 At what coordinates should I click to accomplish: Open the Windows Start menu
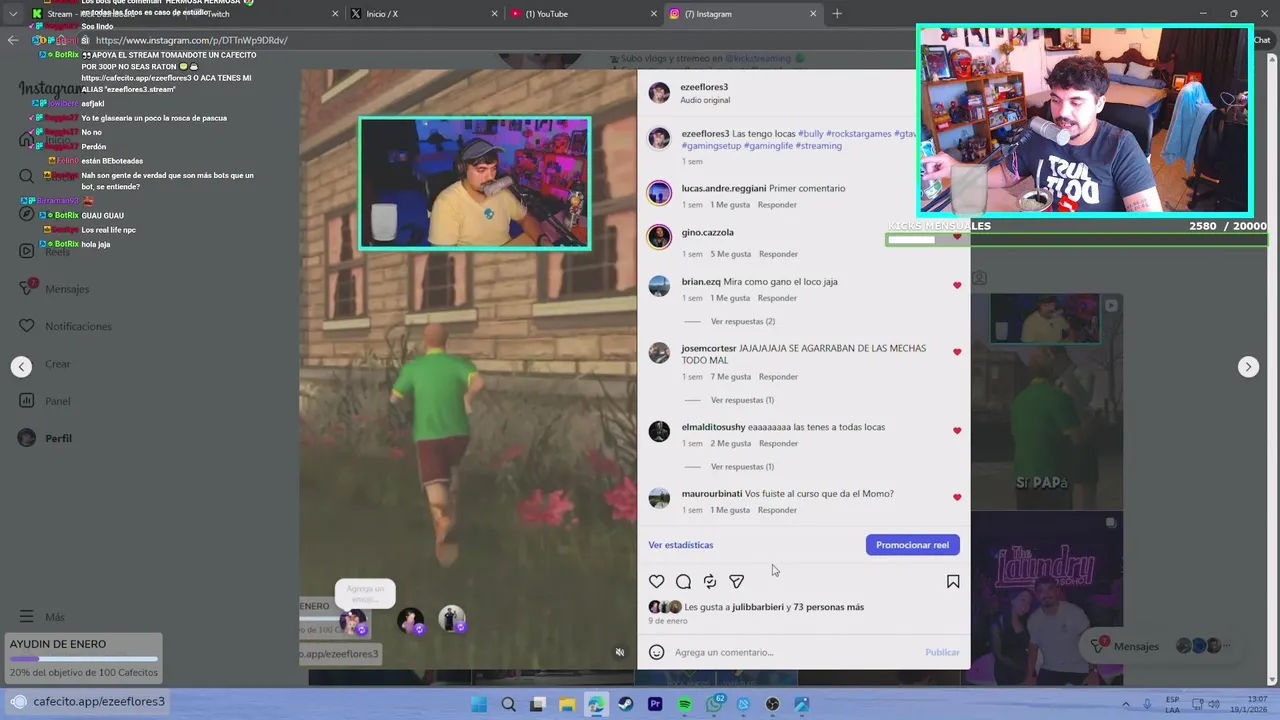(x=479, y=704)
